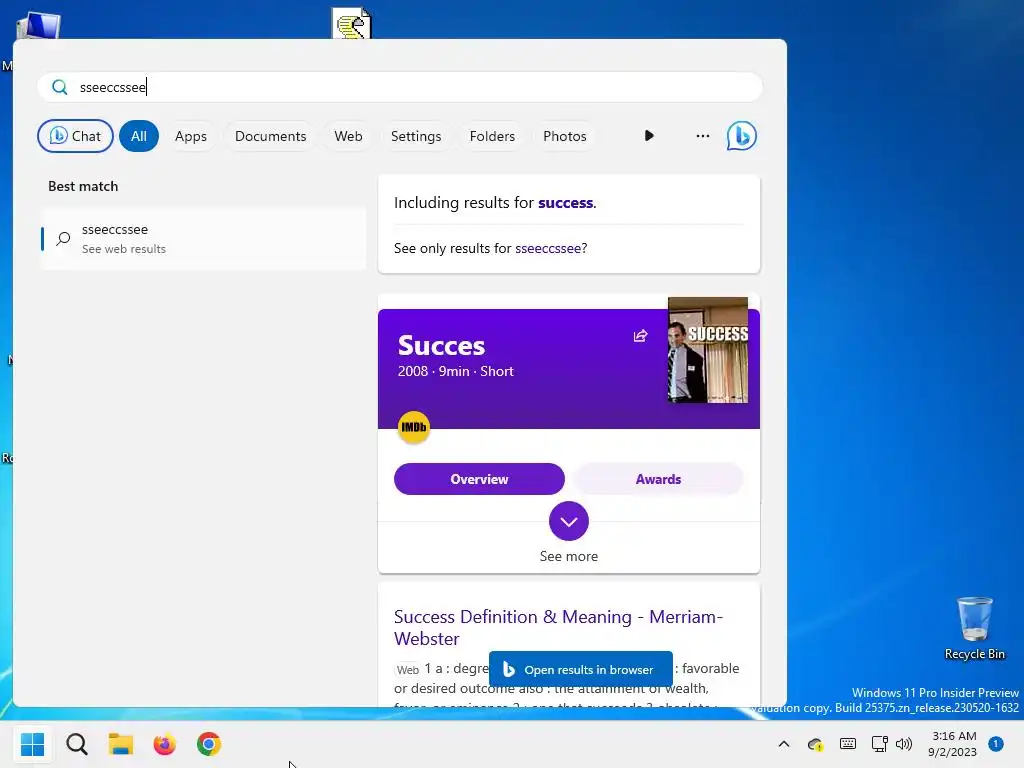The height and width of the screenshot is (768, 1024).
Task: Switch to the Apps filter
Action: click(191, 136)
